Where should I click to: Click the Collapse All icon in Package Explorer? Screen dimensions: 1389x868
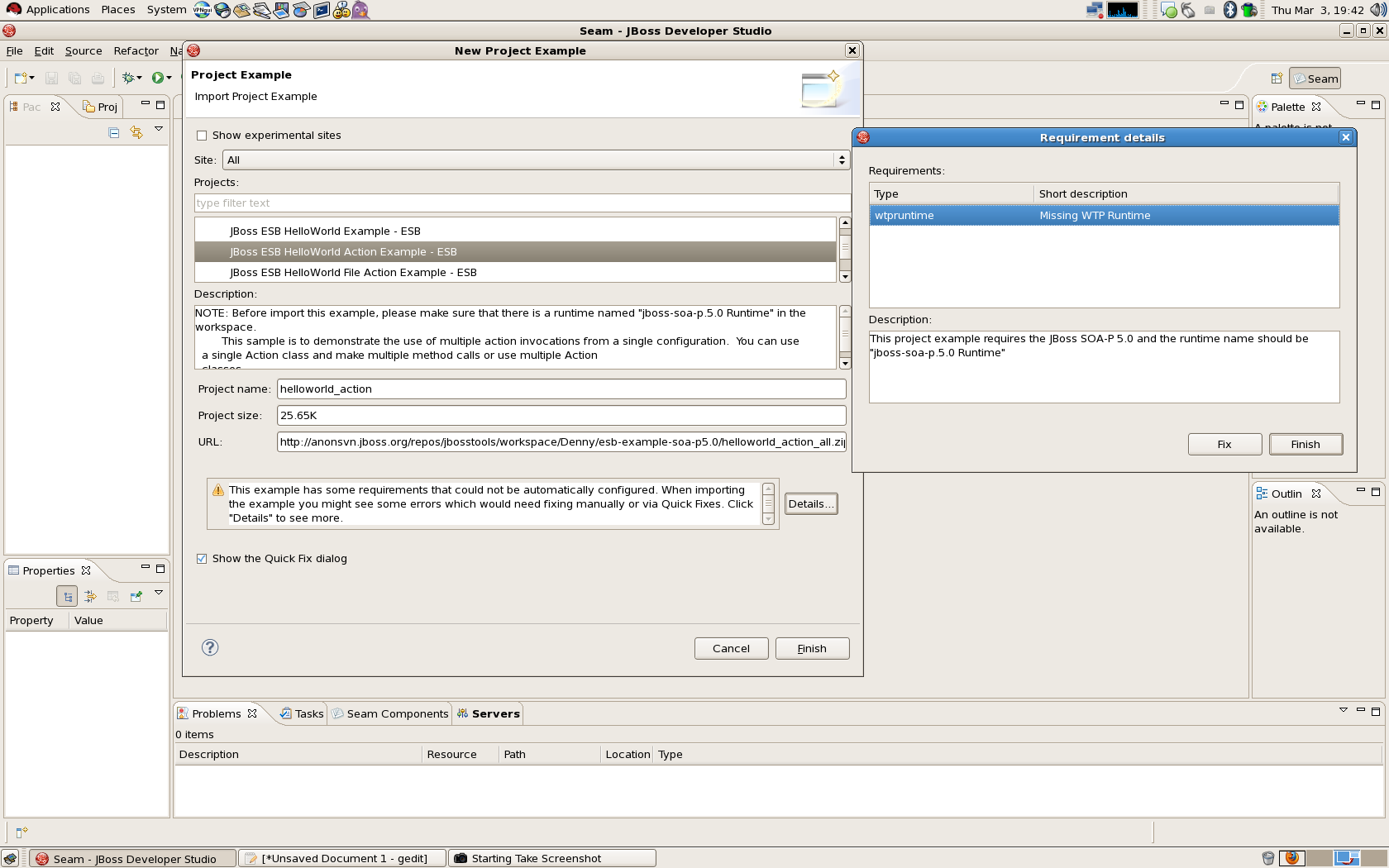[114, 132]
